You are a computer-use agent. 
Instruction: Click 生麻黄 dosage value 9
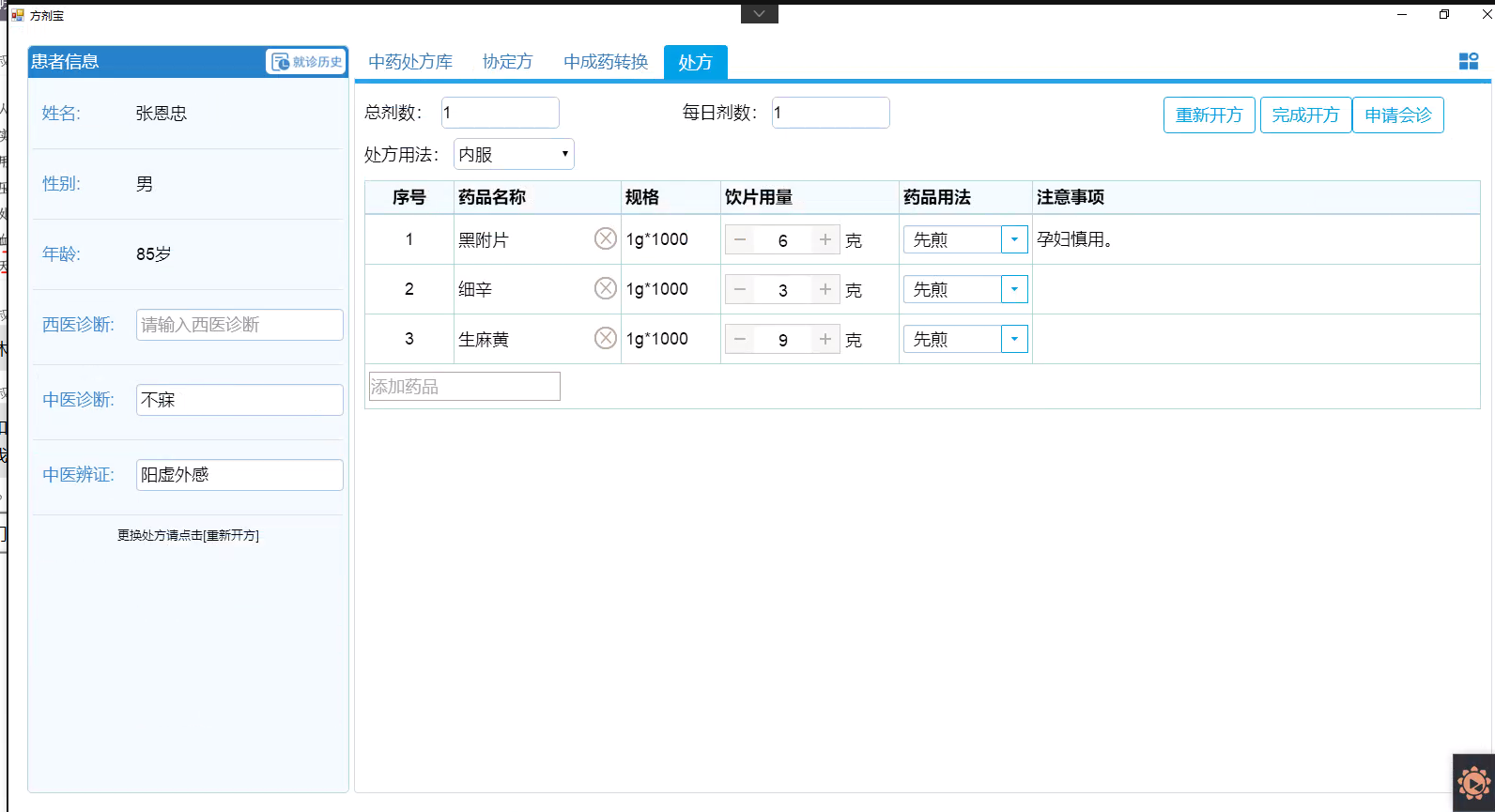[x=783, y=340]
